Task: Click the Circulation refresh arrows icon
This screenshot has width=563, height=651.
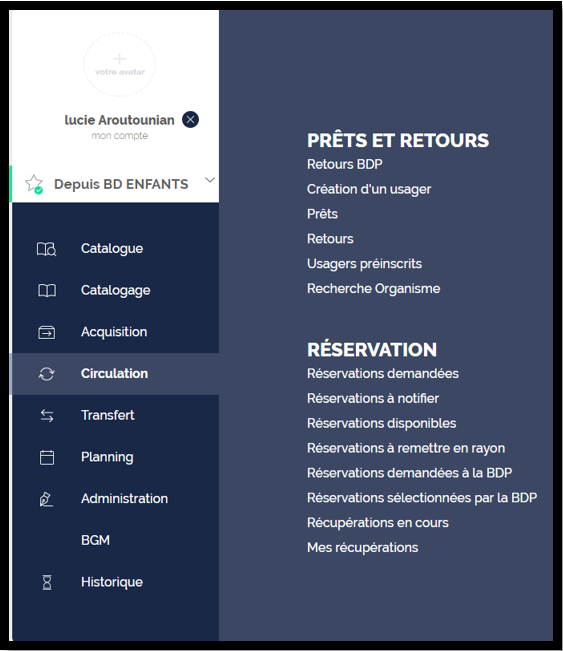Action: pos(47,374)
